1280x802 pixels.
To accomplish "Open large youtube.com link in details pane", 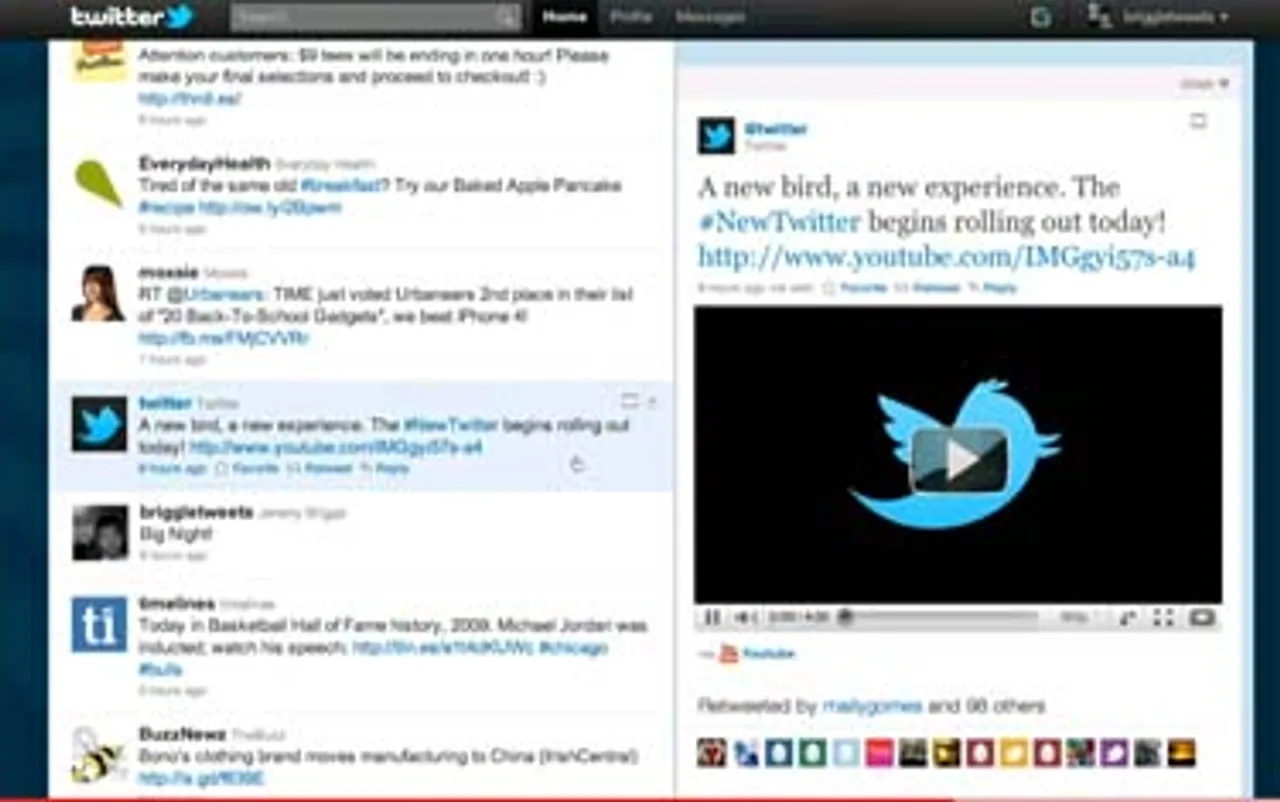I will (x=946, y=257).
